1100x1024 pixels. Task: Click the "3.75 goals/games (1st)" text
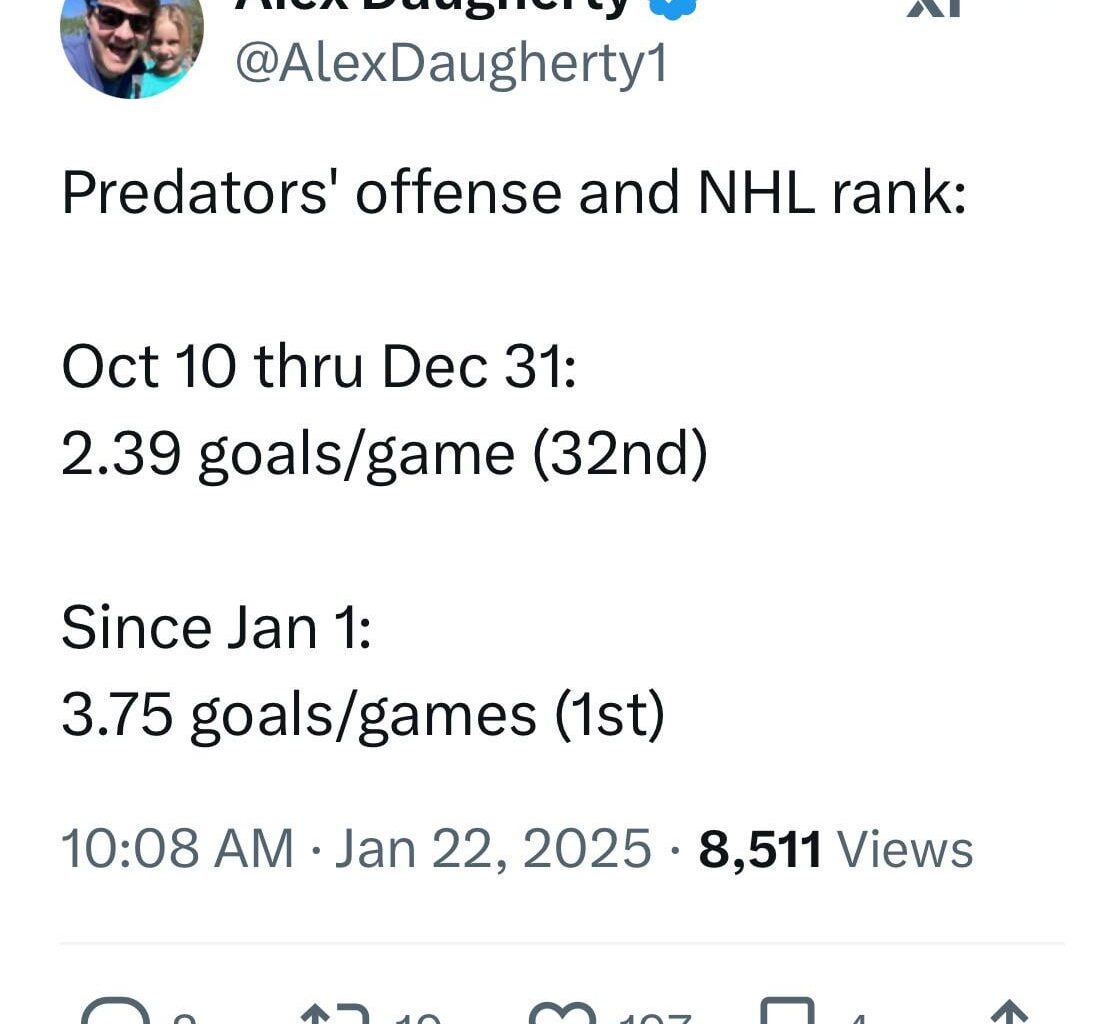click(362, 714)
